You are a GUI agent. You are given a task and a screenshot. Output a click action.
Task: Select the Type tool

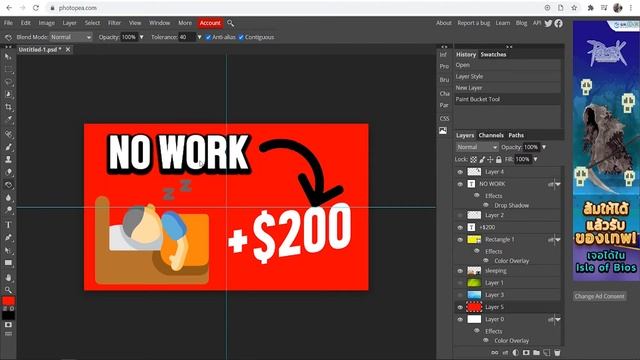pyautogui.click(x=8, y=224)
